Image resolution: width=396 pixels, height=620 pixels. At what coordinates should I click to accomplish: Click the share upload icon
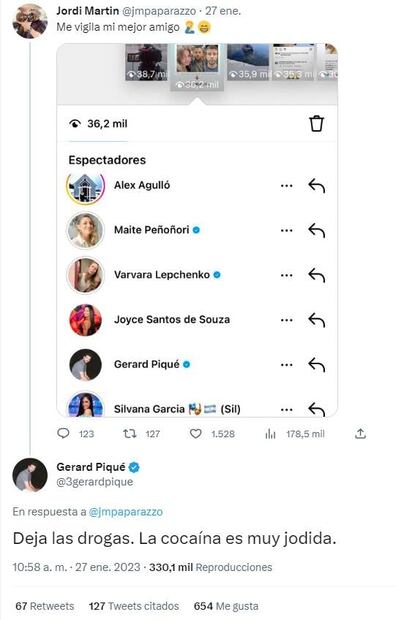(x=360, y=434)
